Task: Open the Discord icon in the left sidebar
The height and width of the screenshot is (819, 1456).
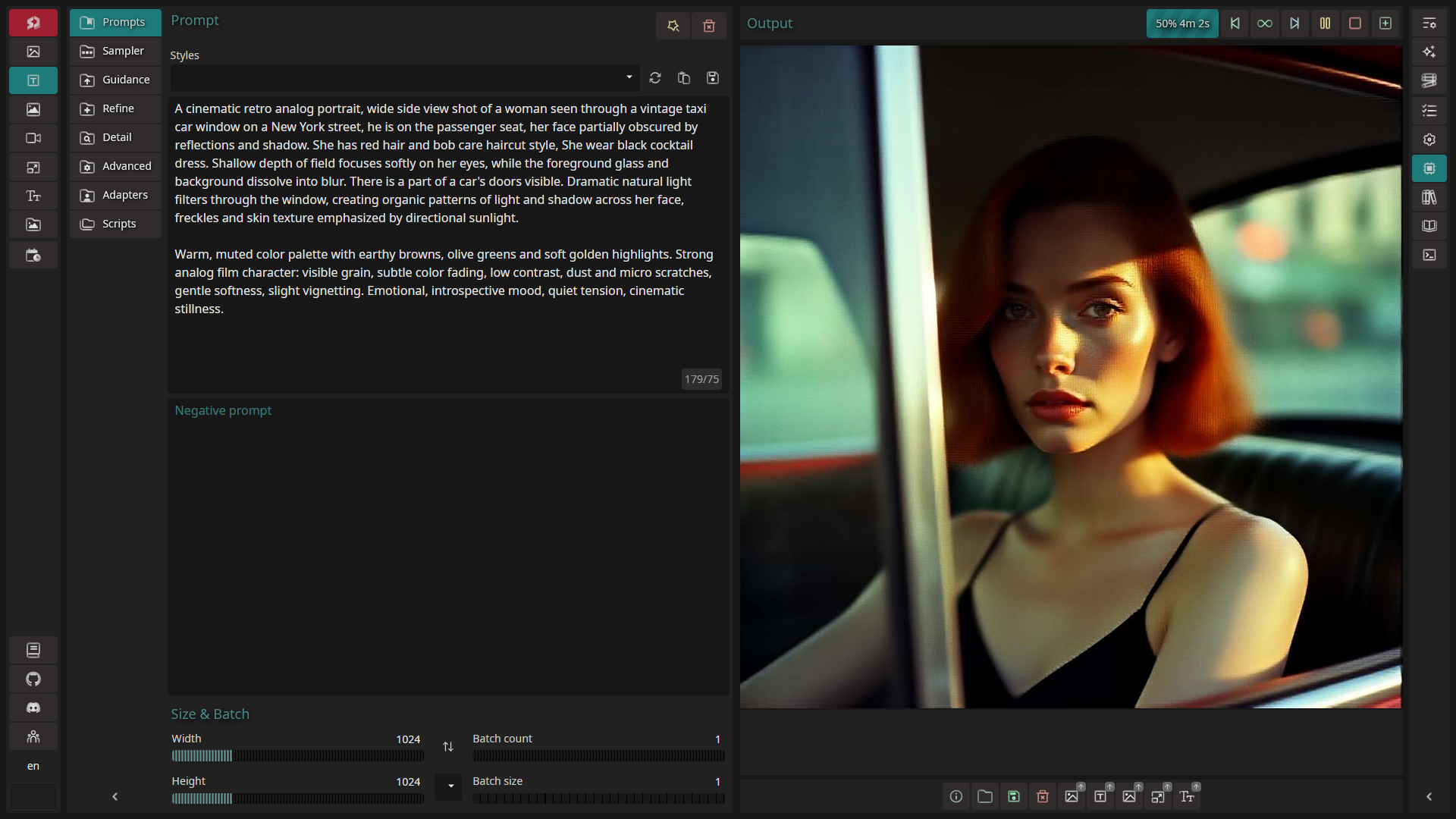Action: [x=33, y=708]
